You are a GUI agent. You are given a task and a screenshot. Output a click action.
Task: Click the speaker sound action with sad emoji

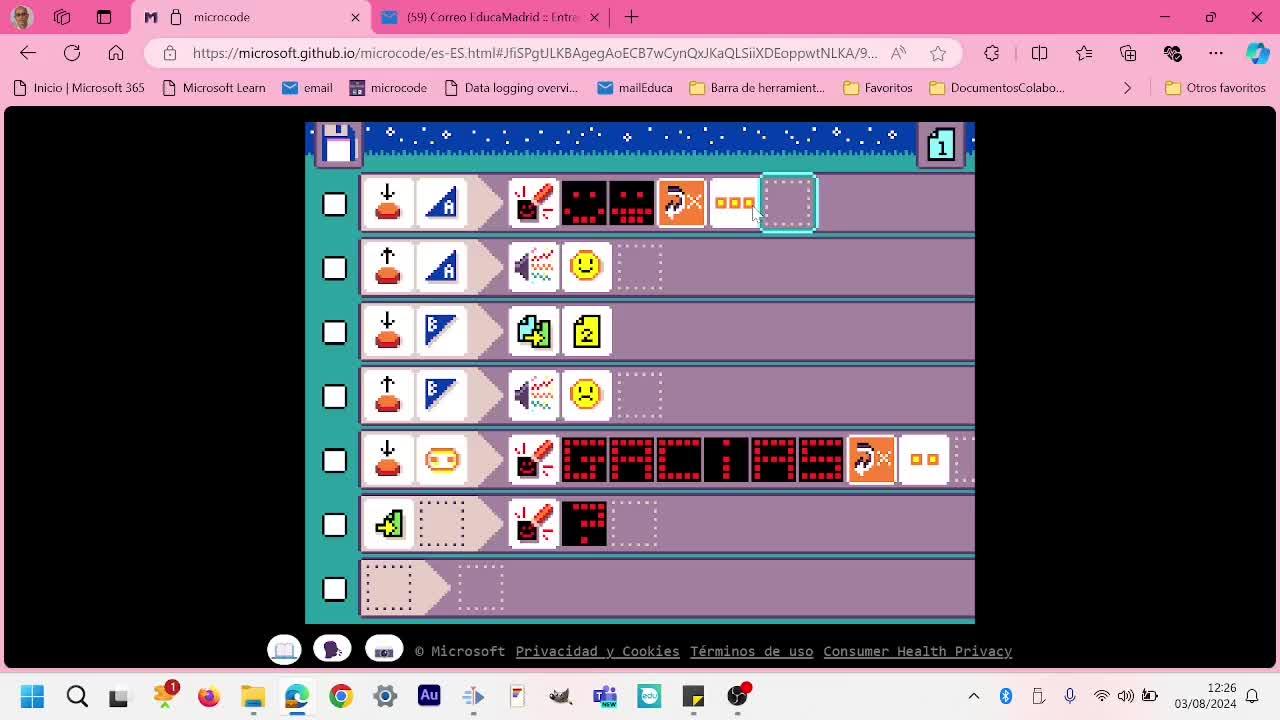[x=534, y=396]
